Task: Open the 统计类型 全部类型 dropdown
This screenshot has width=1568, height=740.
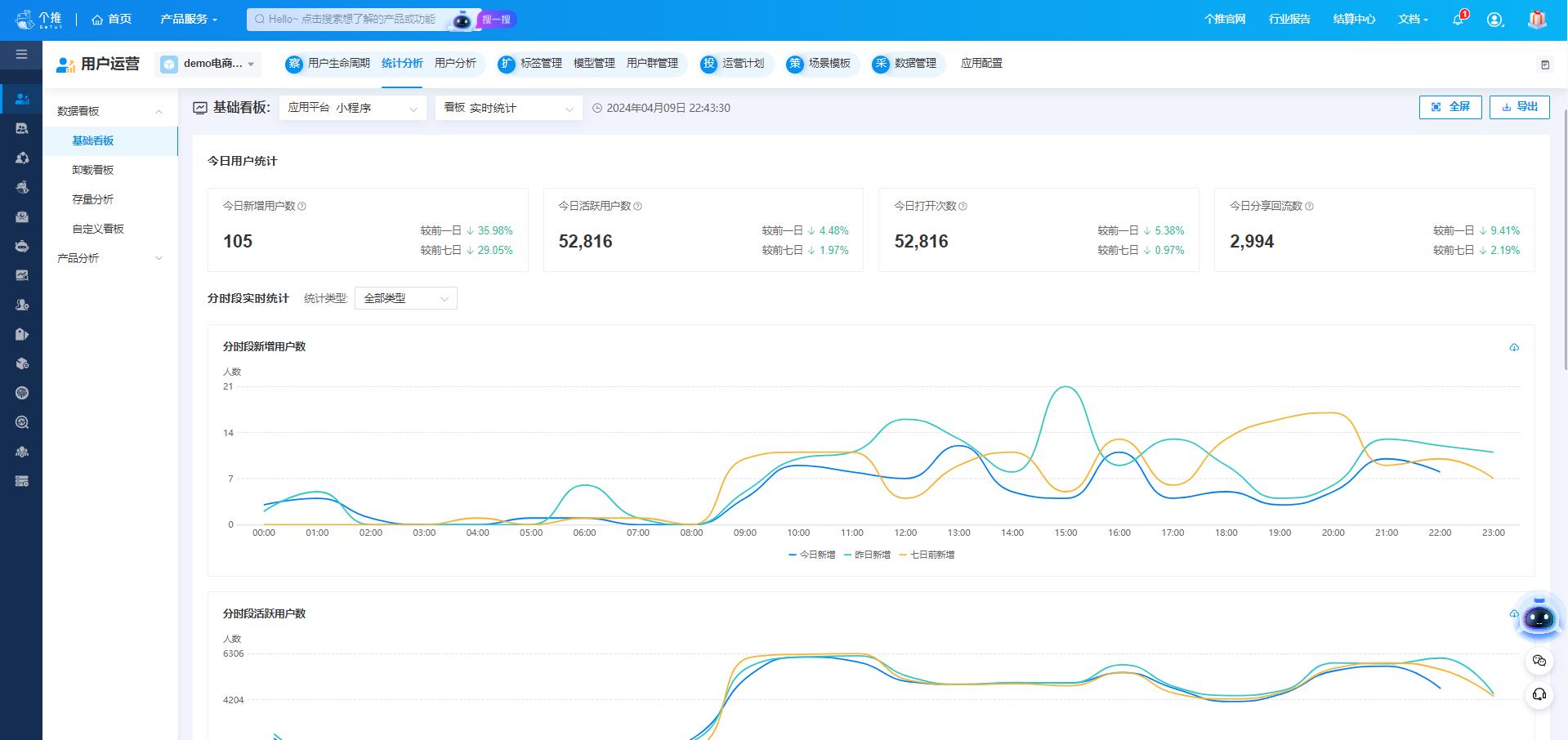Action: click(406, 298)
